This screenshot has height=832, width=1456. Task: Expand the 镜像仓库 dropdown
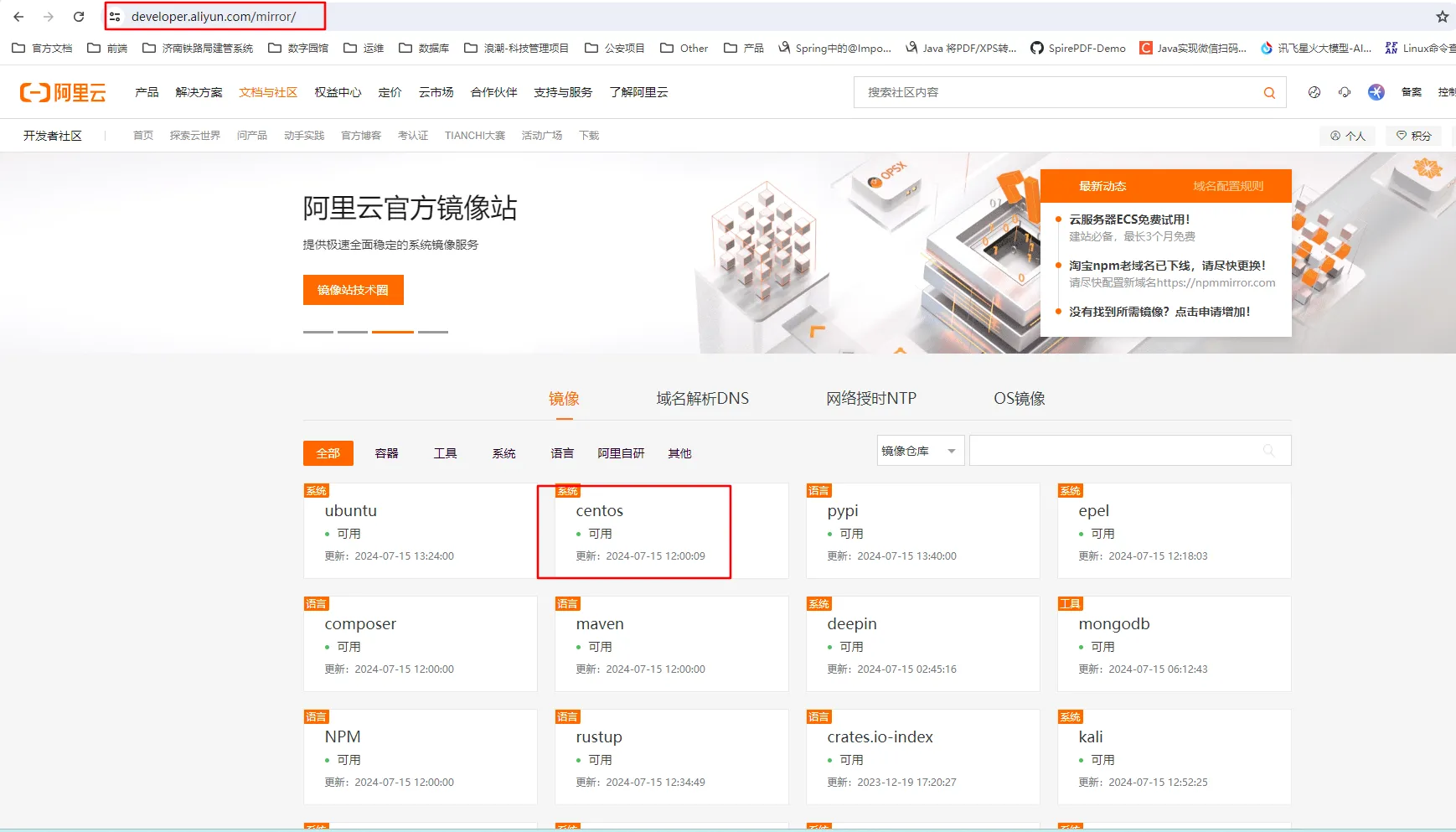(920, 451)
